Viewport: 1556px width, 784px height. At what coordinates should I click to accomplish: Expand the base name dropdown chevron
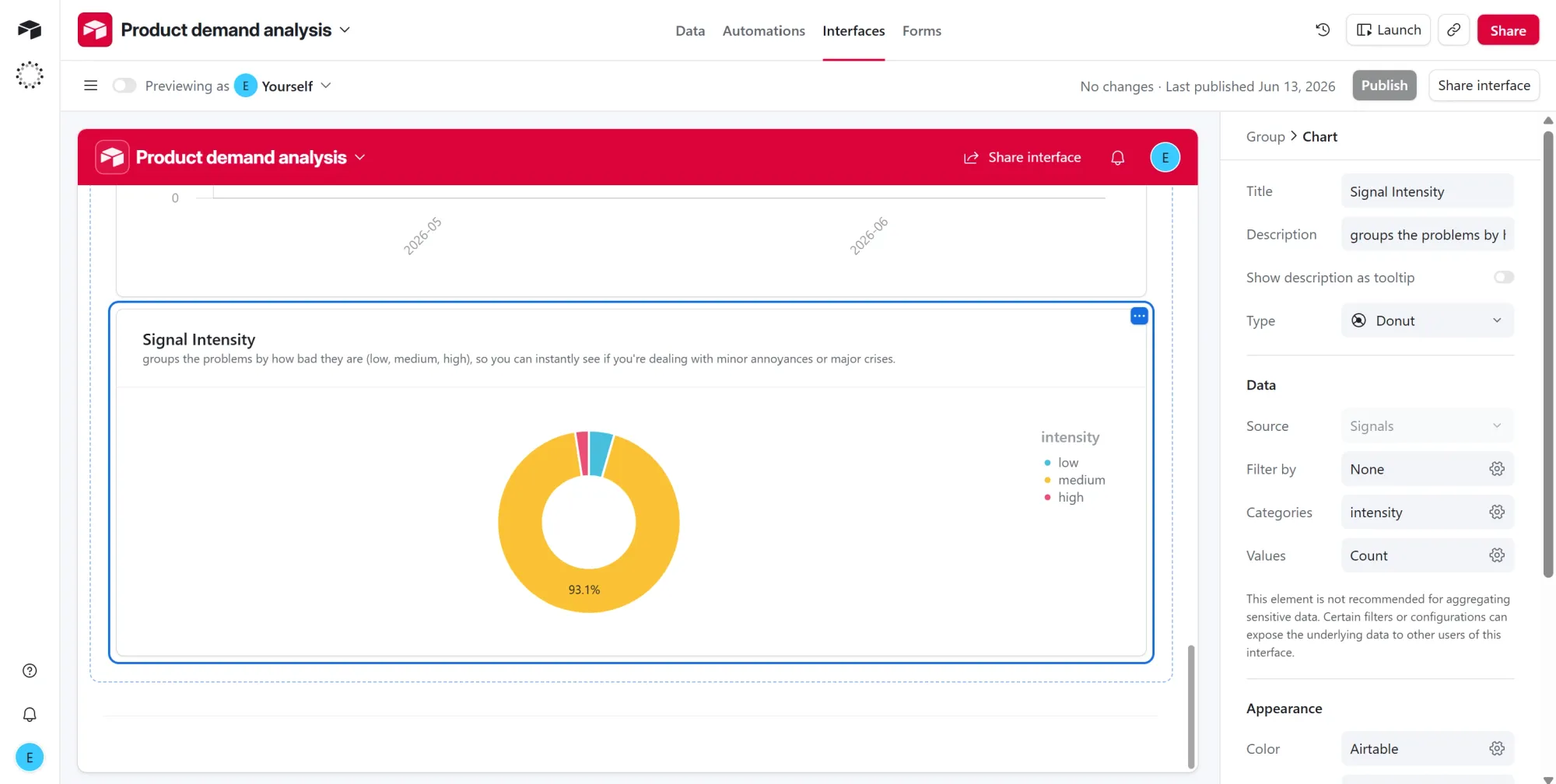345,30
